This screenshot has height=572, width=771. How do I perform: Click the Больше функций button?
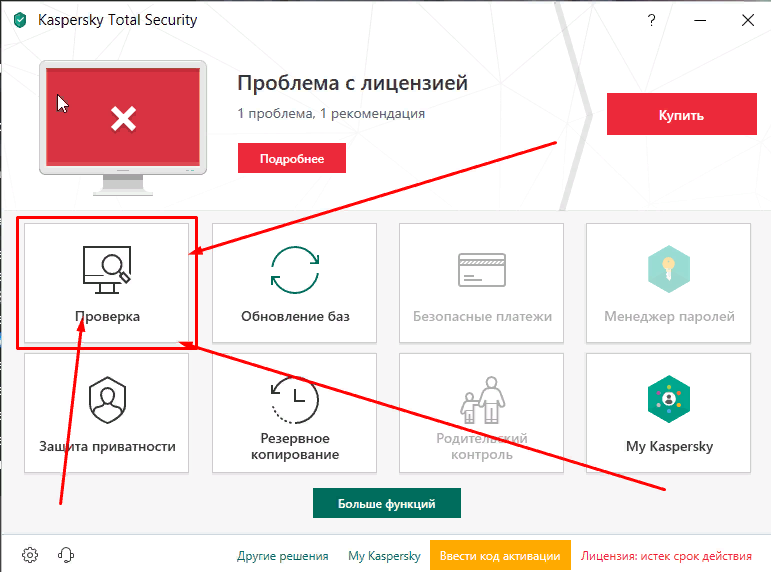[x=386, y=503]
